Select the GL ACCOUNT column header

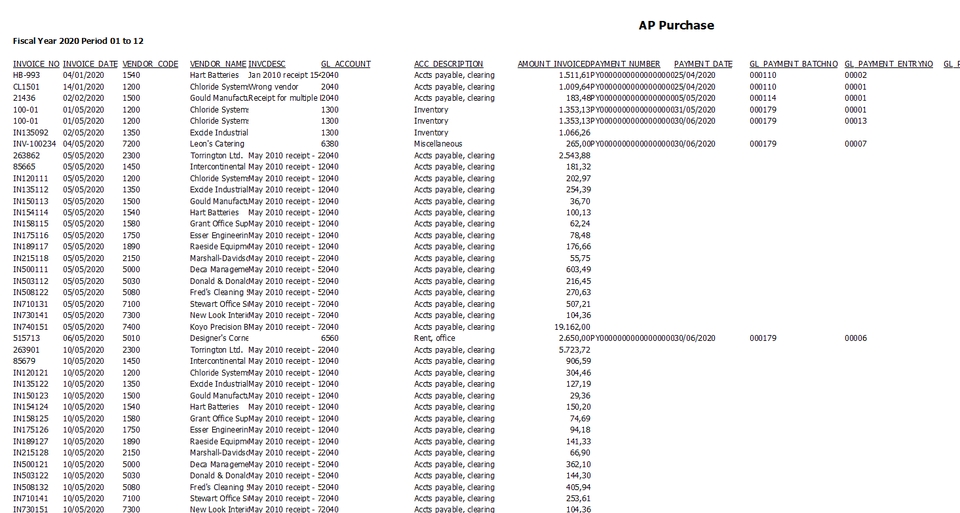tap(346, 64)
